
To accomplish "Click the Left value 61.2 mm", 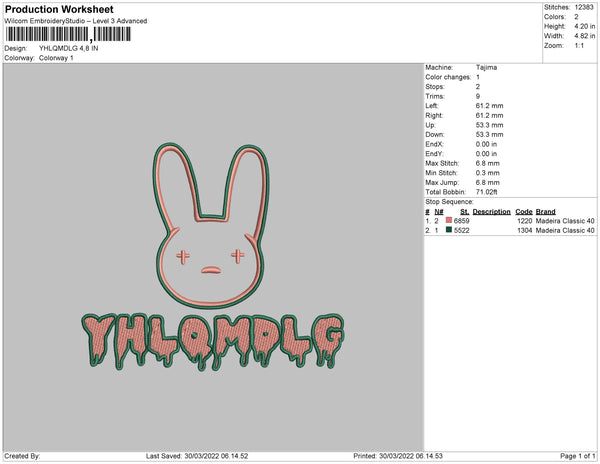I will coord(489,106).
